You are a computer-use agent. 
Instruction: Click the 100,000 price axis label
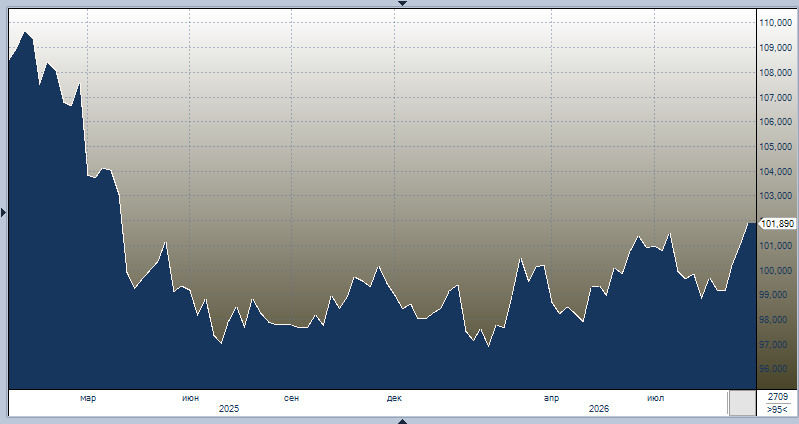[x=776, y=271]
